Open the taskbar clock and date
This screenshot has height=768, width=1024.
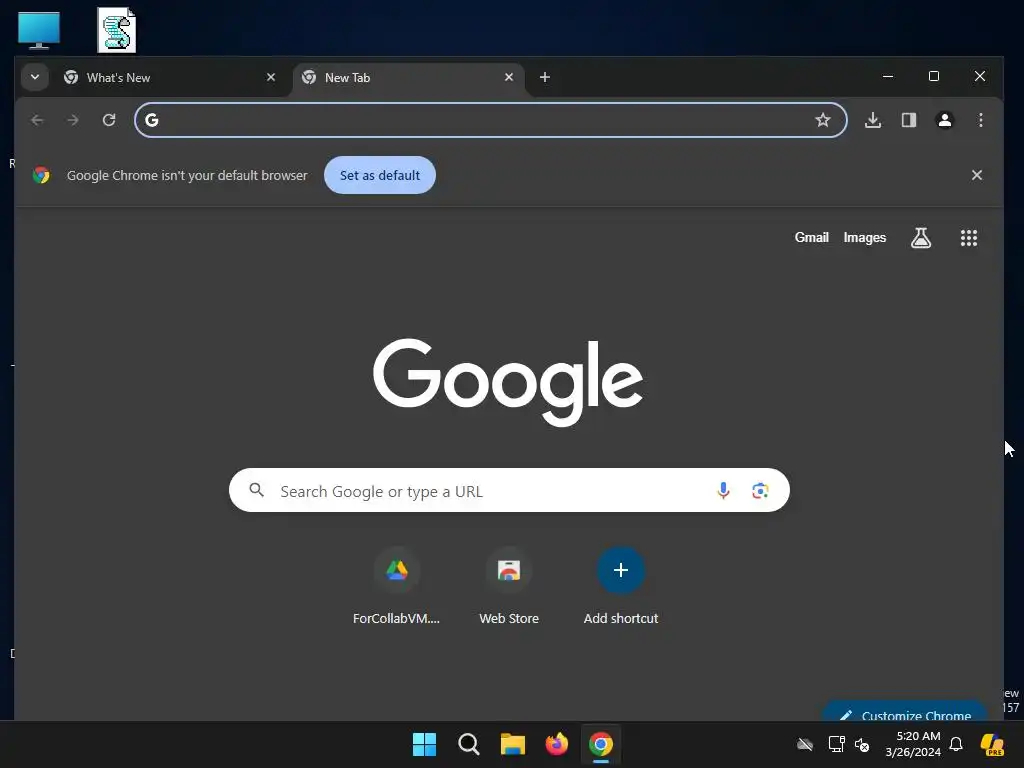914,744
